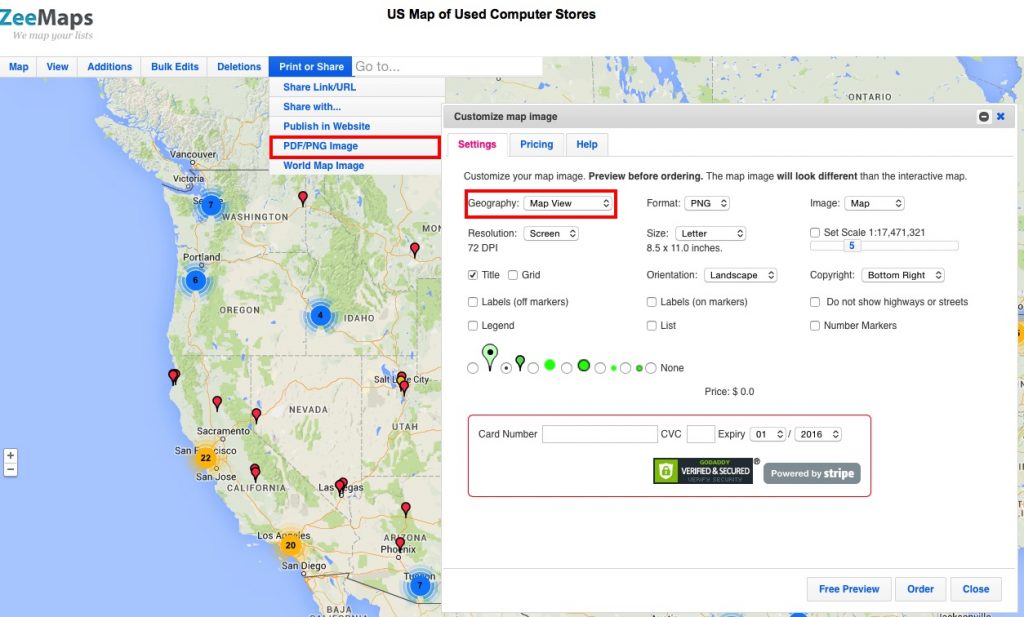
Task: Click the Free Preview button
Action: (x=848, y=589)
